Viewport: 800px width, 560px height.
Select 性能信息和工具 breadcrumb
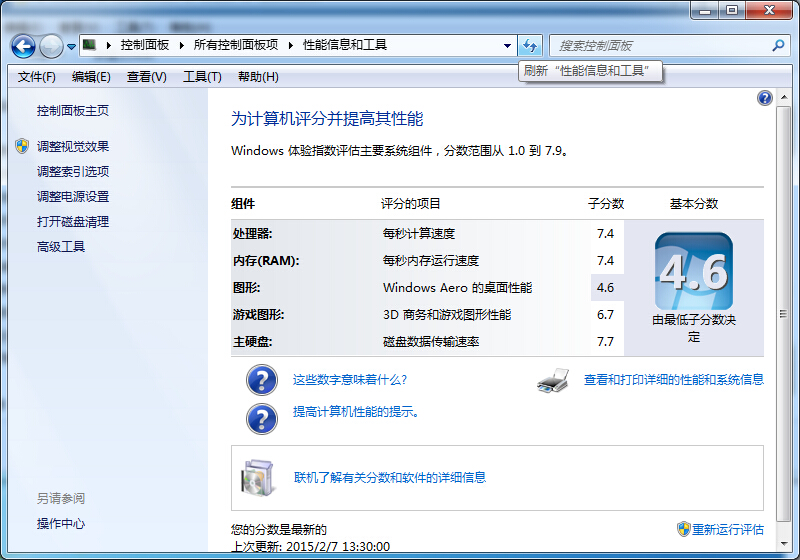point(345,45)
